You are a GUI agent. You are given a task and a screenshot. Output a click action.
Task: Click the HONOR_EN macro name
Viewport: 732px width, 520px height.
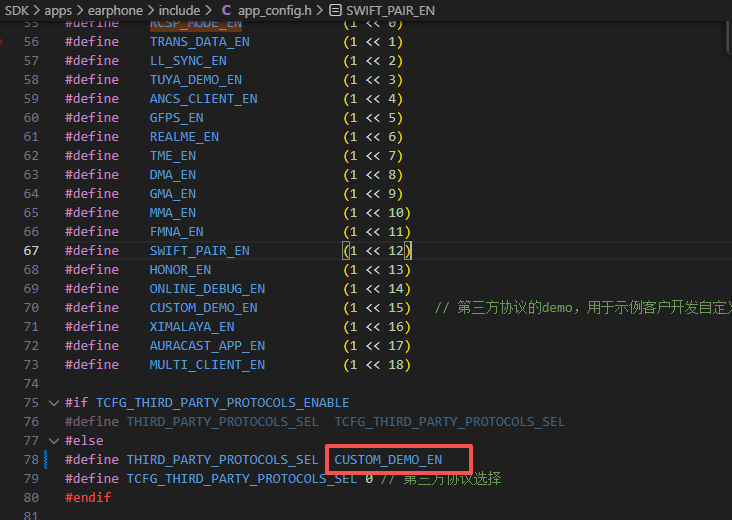click(x=180, y=270)
